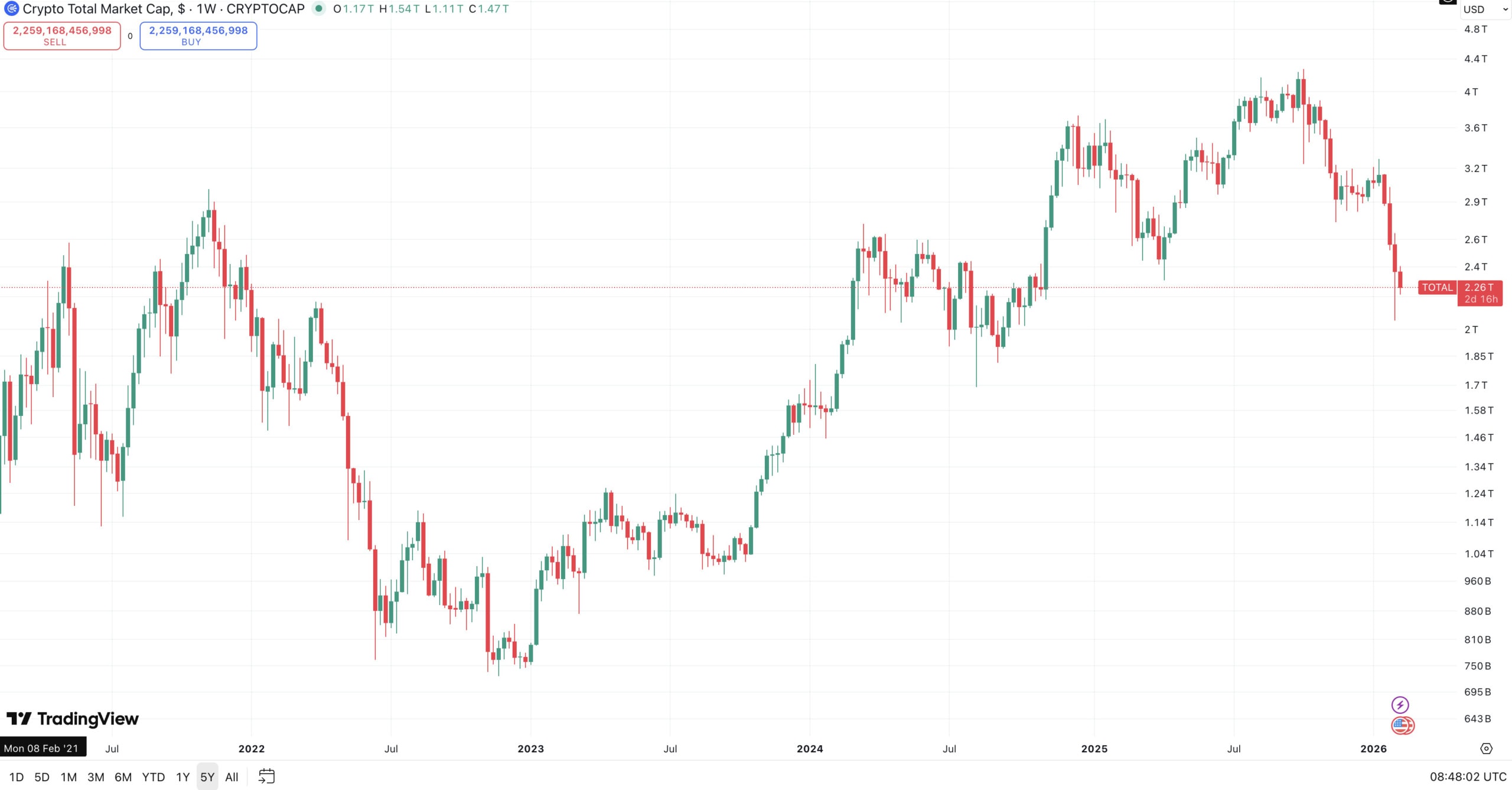This screenshot has height=790, width=1512.
Task: Click the camera snapshot icon
Action: tap(1447, 2)
